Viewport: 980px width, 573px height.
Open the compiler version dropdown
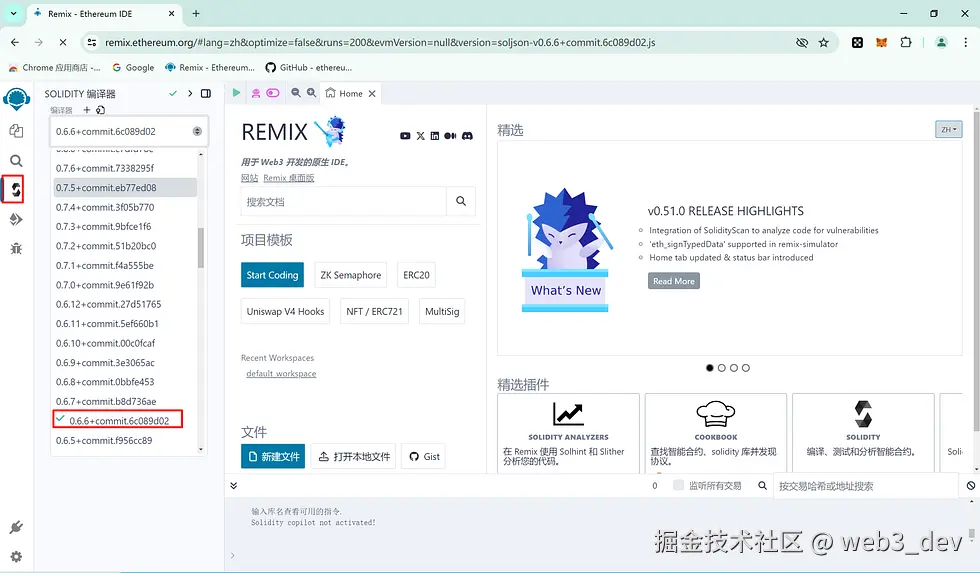(129, 131)
